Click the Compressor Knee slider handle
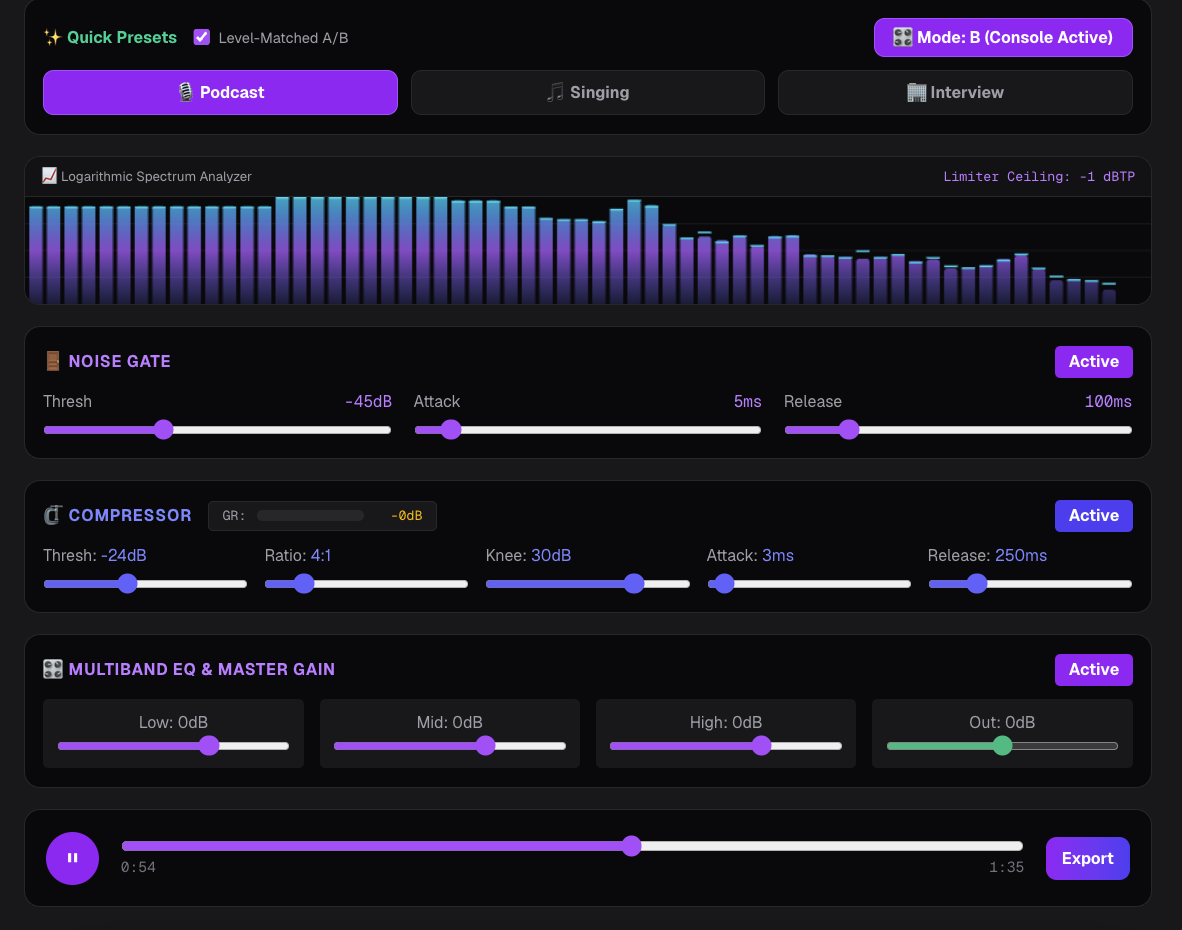 point(634,583)
